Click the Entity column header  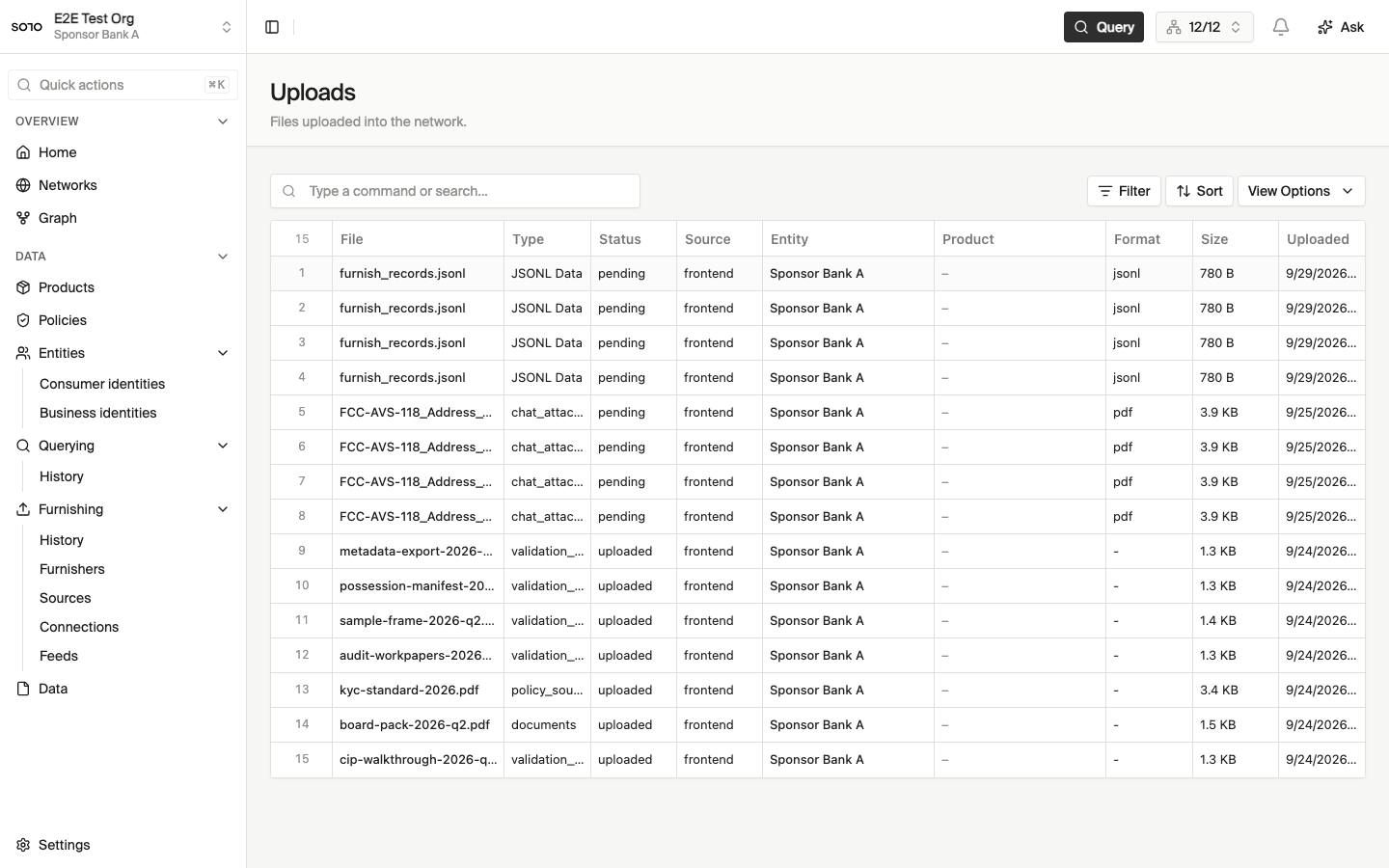point(848,239)
